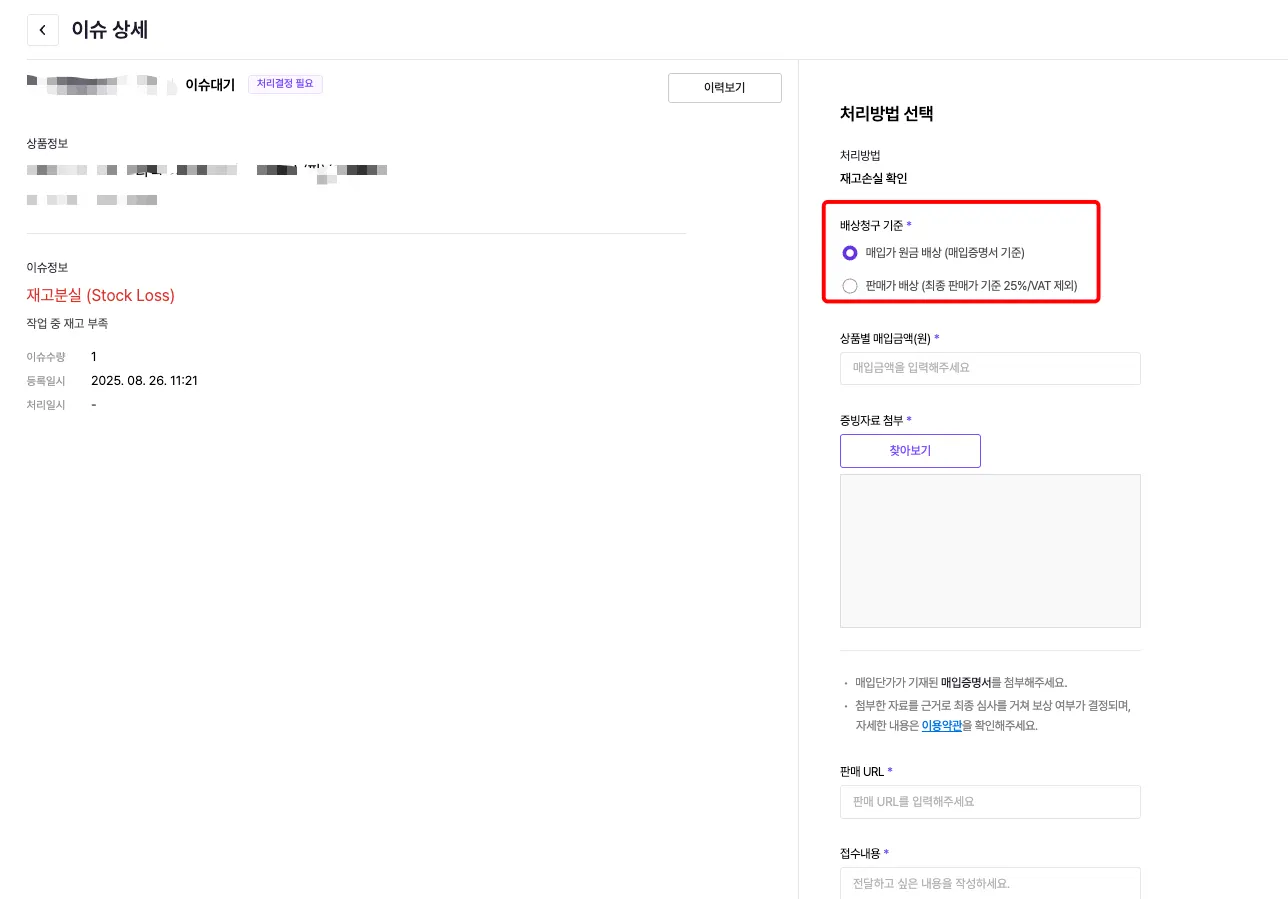The height and width of the screenshot is (899, 1288).
Task: Click the back arrow icon
Action: [x=42, y=30]
